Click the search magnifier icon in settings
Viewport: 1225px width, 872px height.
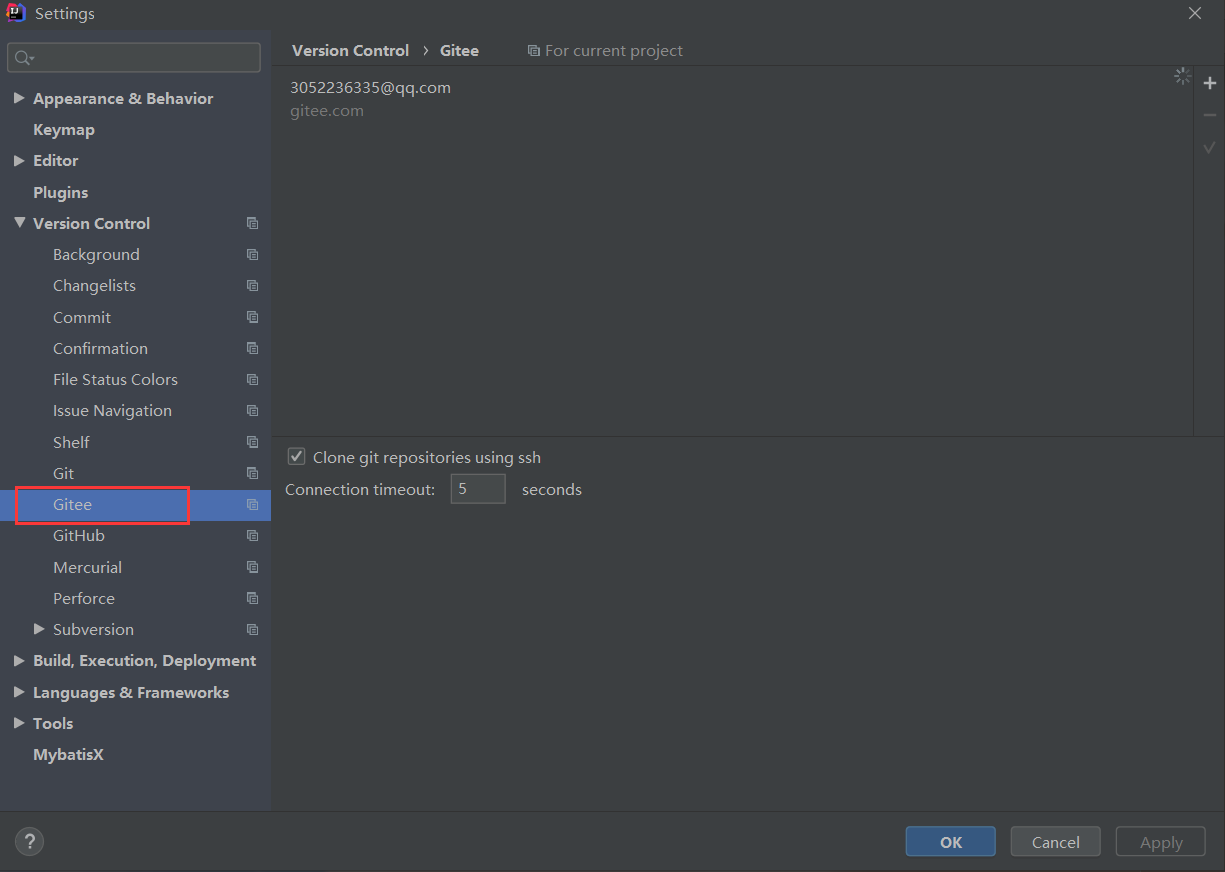tap(23, 59)
